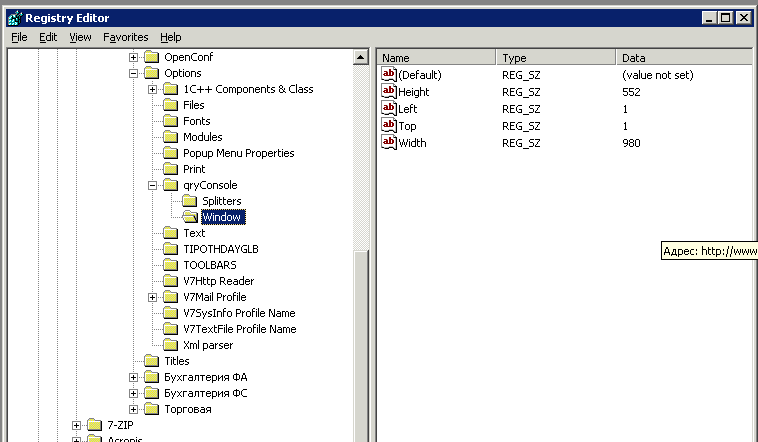This screenshot has width=758, height=442.
Task: Click the tree pane scroll up arrow
Action: coord(361,58)
